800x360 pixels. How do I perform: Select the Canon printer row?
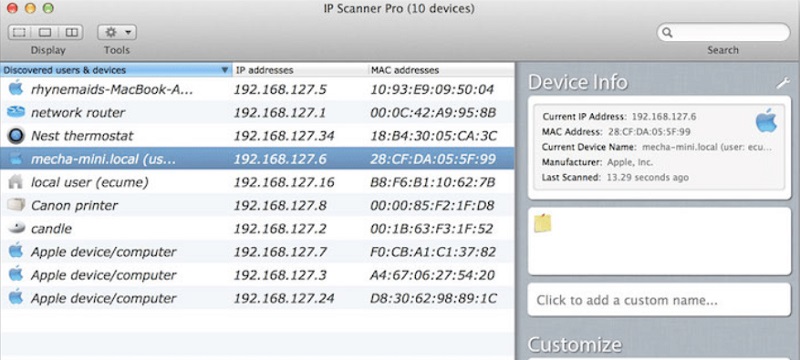coord(257,205)
